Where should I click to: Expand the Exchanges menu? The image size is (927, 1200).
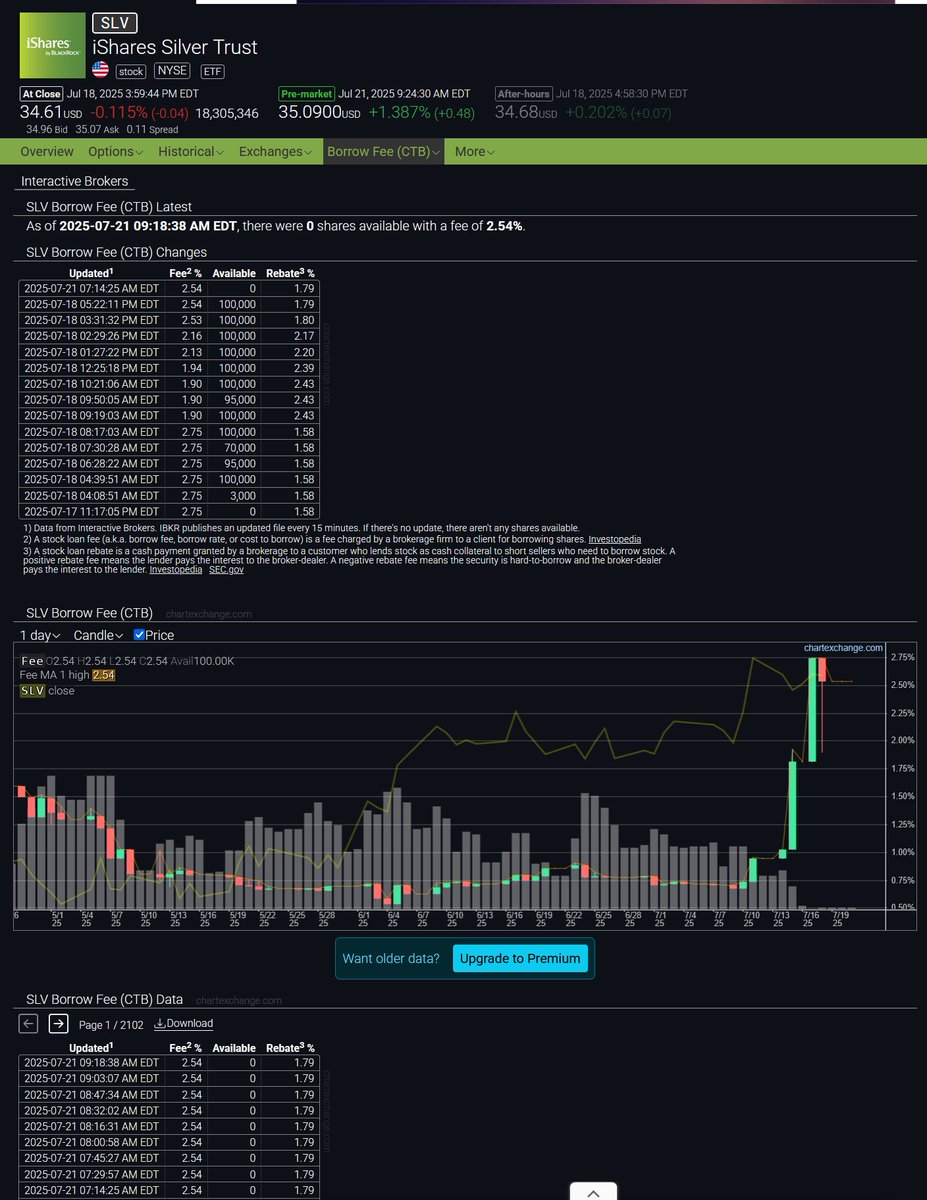275,152
